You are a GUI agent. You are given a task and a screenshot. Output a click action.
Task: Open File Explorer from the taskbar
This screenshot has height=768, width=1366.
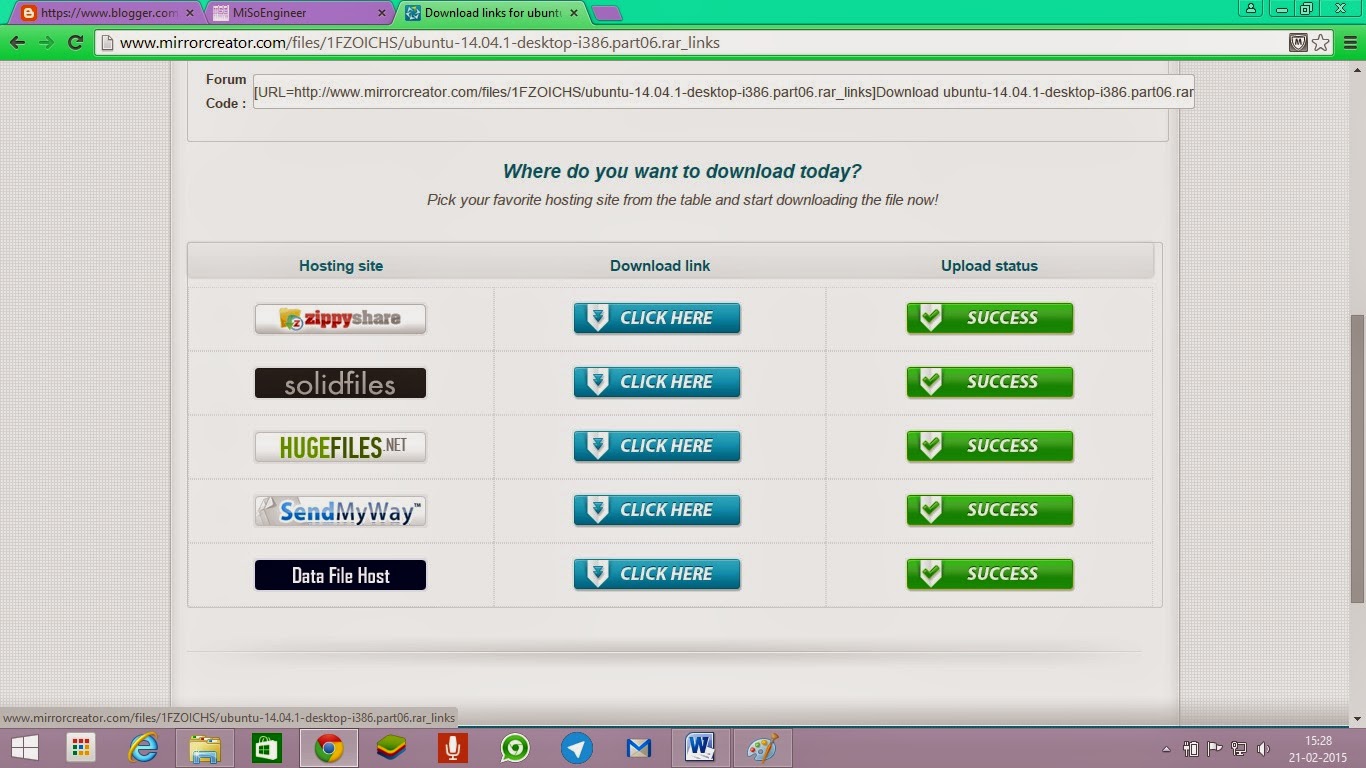(205, 747)
